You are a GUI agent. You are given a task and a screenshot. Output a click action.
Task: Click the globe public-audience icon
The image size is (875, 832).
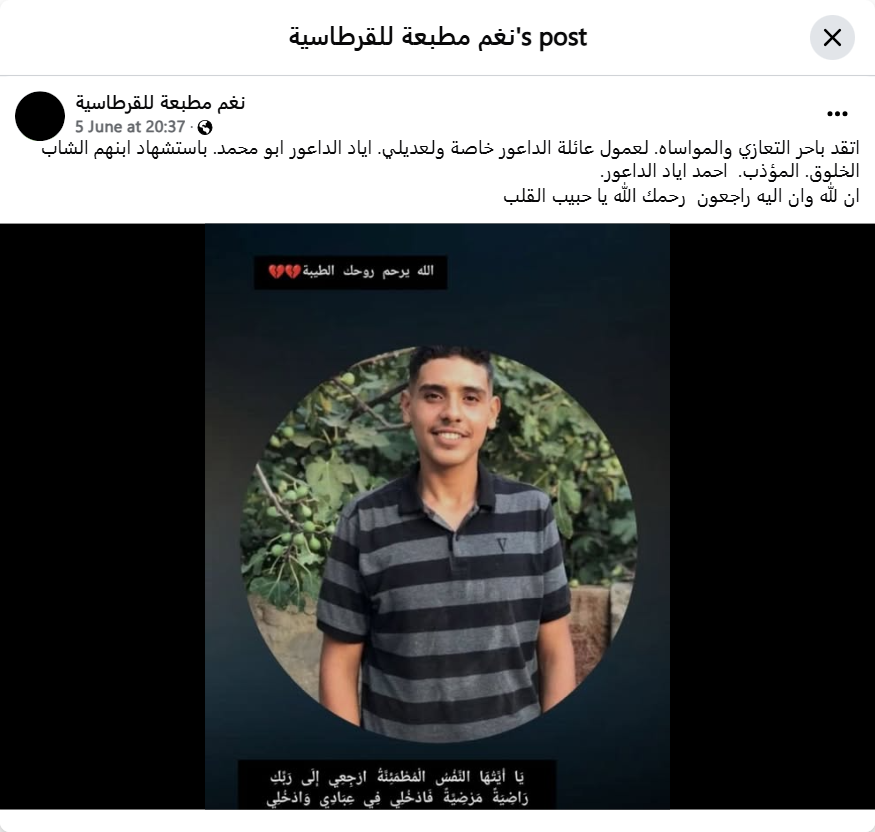pyautogui.click(x=205, y=128)
